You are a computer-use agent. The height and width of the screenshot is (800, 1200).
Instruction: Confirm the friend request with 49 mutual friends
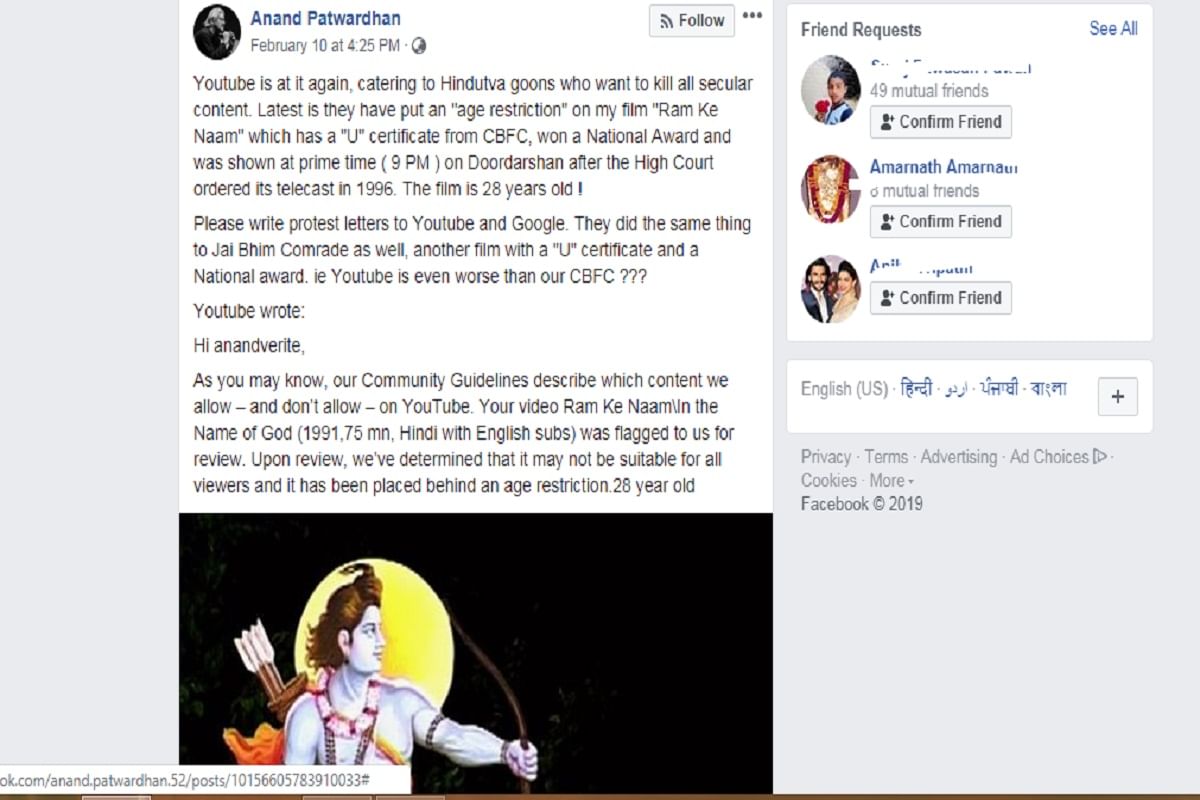(x=940, y=122)
